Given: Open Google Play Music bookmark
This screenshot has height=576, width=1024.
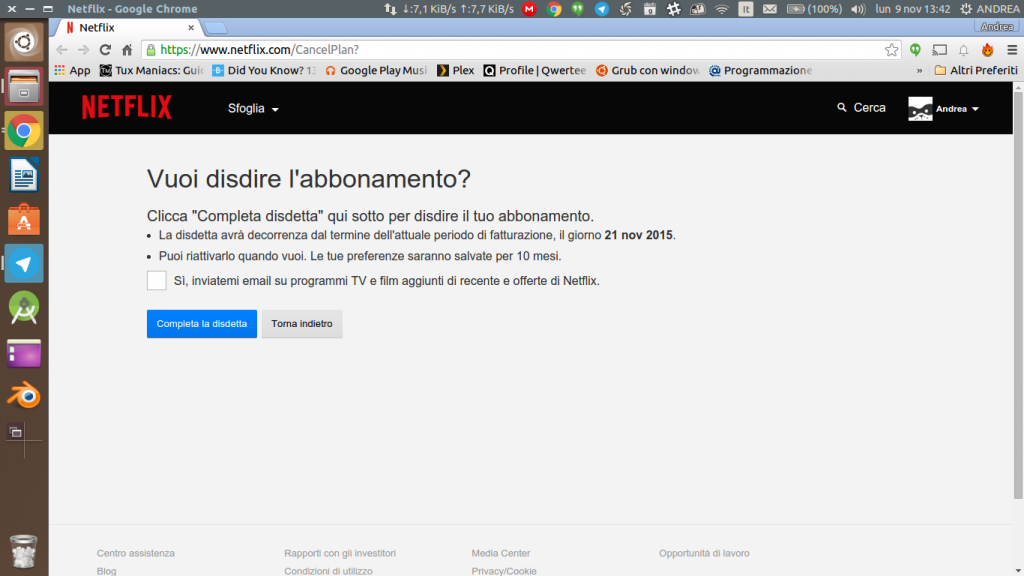Looking at the screenshot, I should (376, 71).
